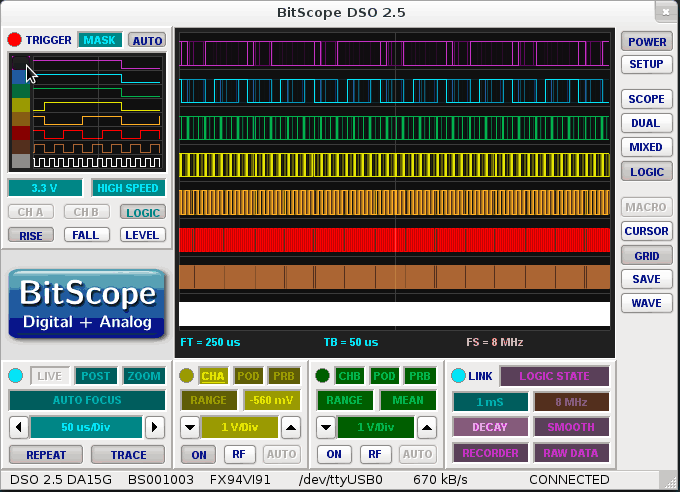Raise channel A volts per division
Viewport: 680px width, 492px height.
pos(291,427)
